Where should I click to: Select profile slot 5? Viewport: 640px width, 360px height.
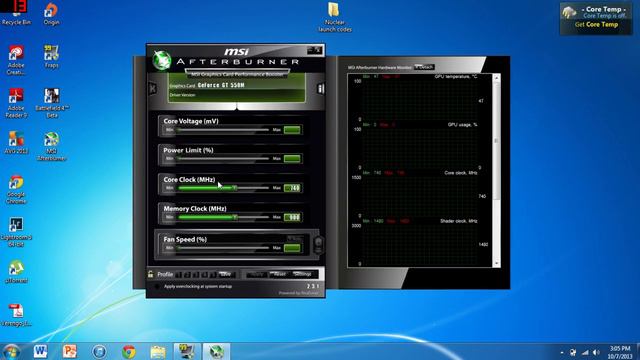(x=213, y=275)
